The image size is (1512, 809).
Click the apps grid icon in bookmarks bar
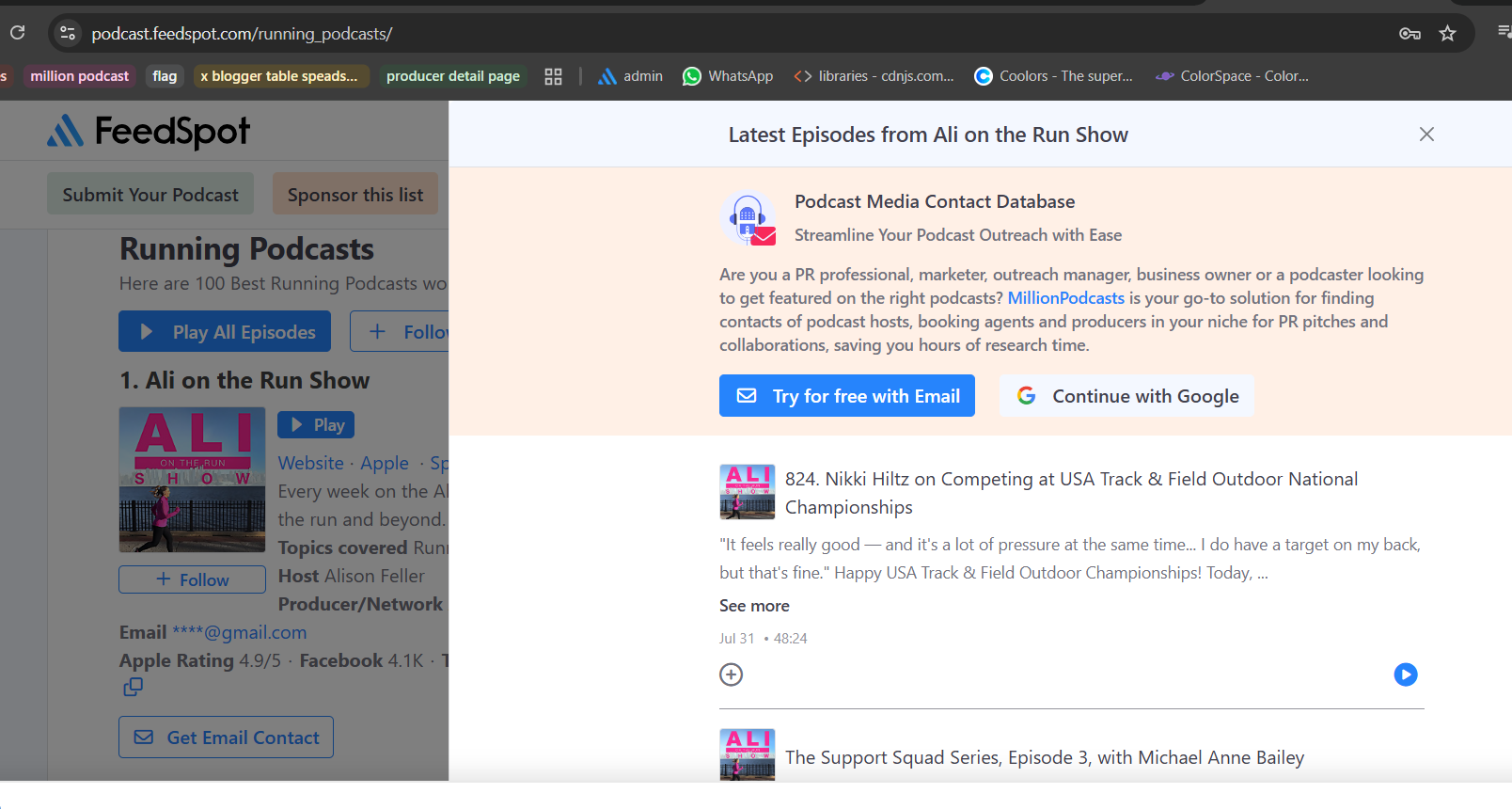(553, 76)
